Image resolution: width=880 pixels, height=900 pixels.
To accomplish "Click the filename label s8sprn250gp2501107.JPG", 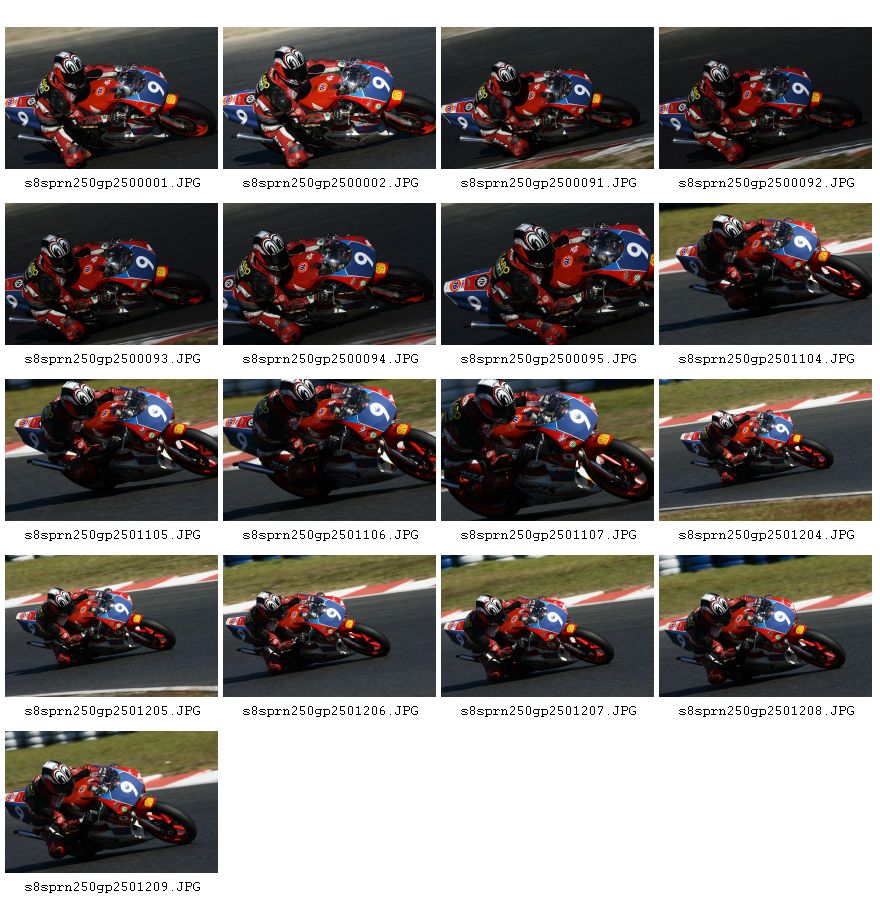I will coord(549,535).
